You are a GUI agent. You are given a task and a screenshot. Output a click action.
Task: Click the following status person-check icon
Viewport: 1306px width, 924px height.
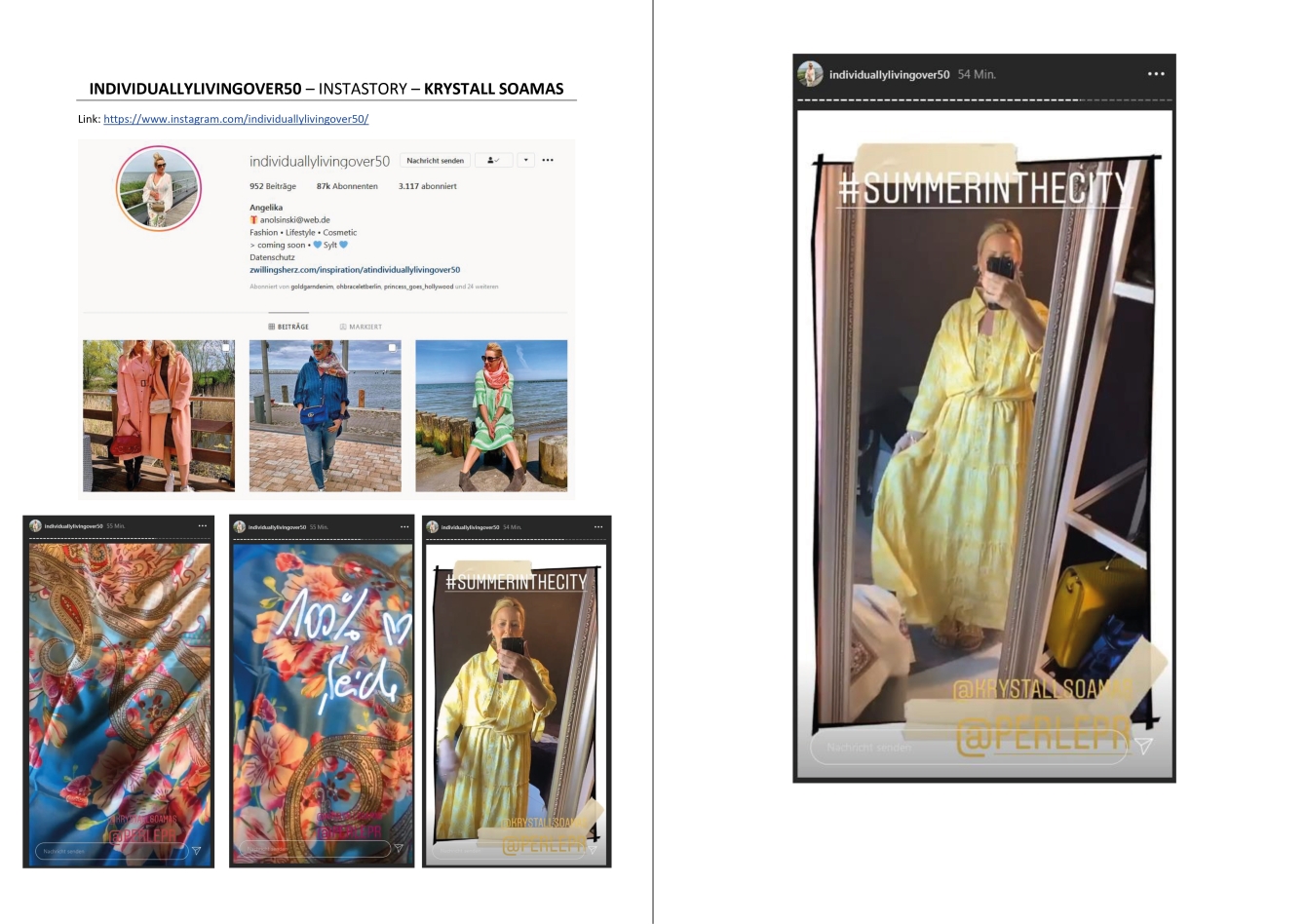[493, 161]
